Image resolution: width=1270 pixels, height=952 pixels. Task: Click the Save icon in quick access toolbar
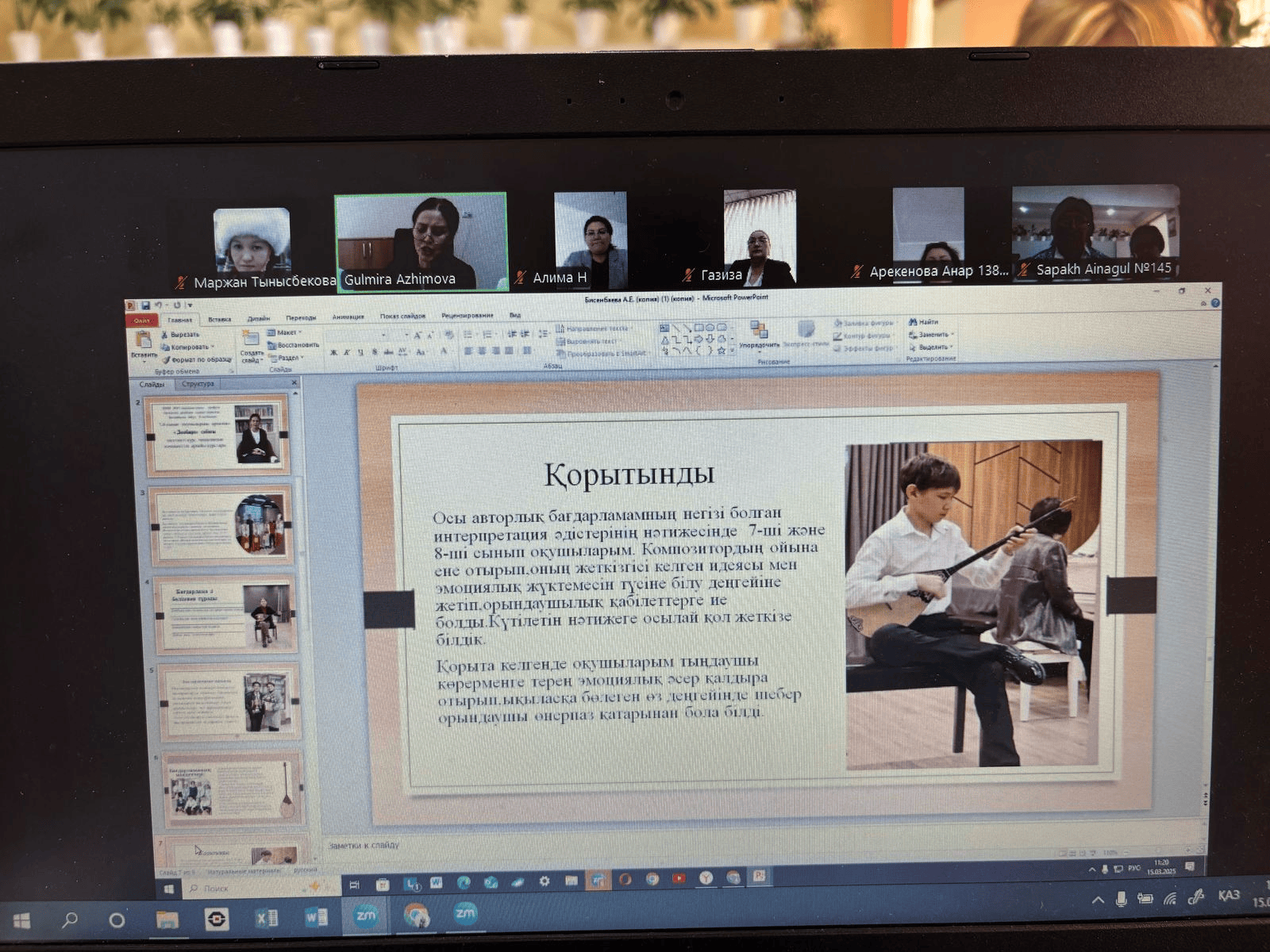point(146,305)
